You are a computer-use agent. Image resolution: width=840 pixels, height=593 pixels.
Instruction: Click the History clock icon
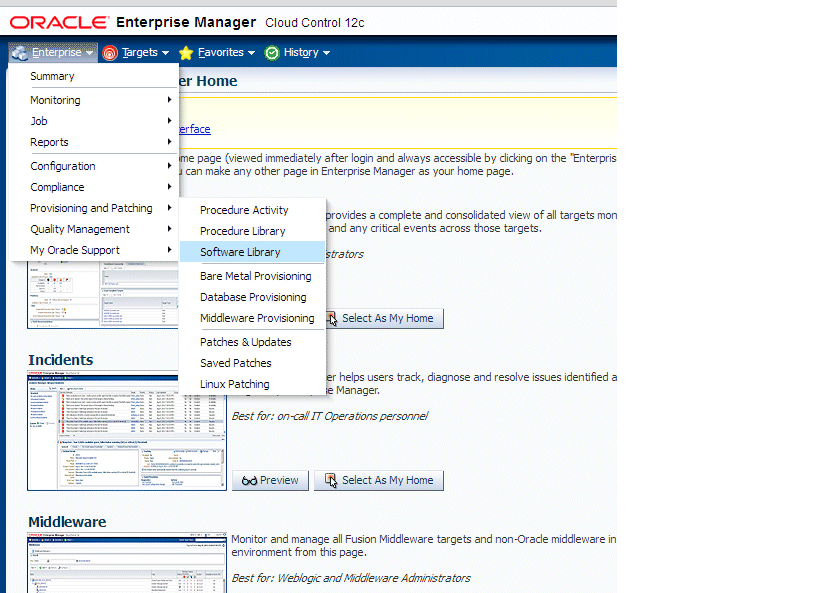coord(272,52)
